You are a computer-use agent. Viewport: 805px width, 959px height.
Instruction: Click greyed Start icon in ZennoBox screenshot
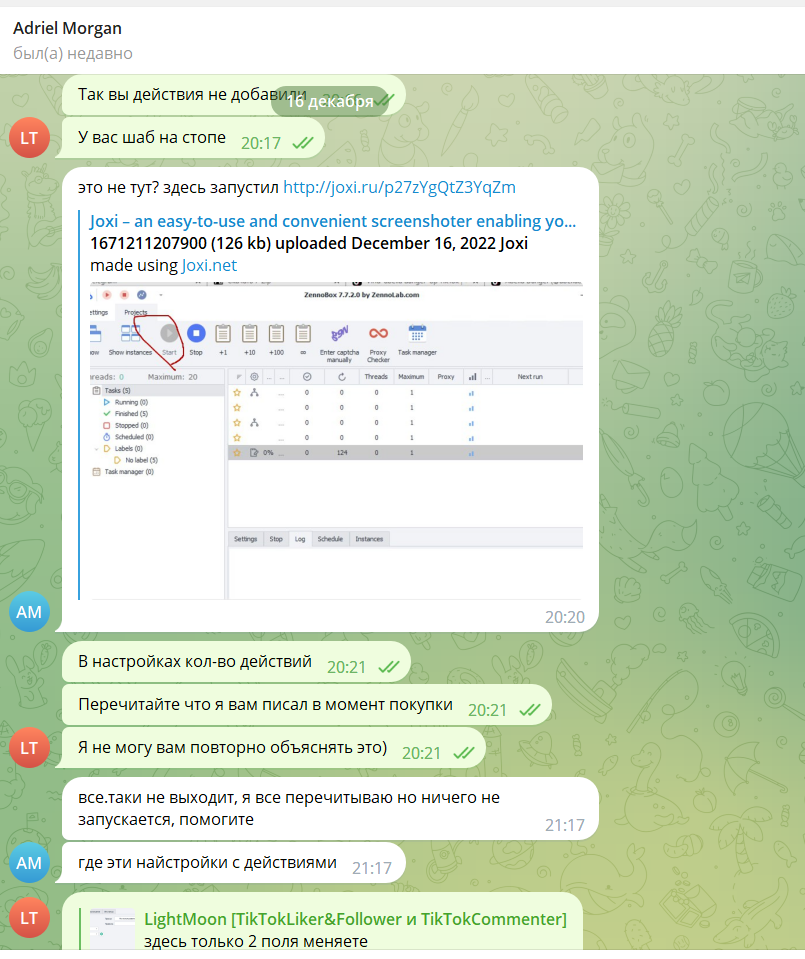click(169, 333)
